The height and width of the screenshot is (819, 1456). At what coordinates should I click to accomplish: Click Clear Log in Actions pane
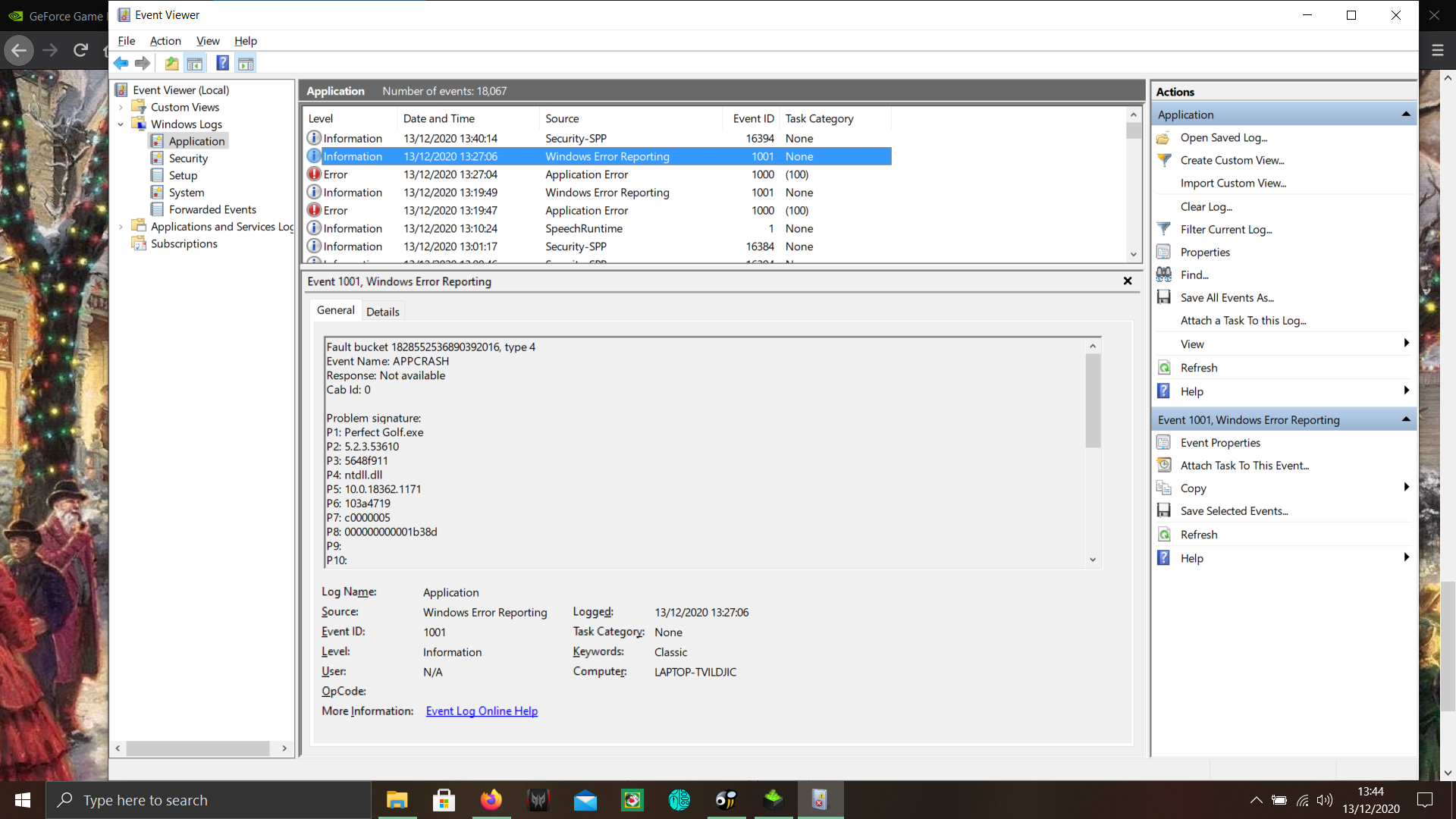coord(1206,206)
